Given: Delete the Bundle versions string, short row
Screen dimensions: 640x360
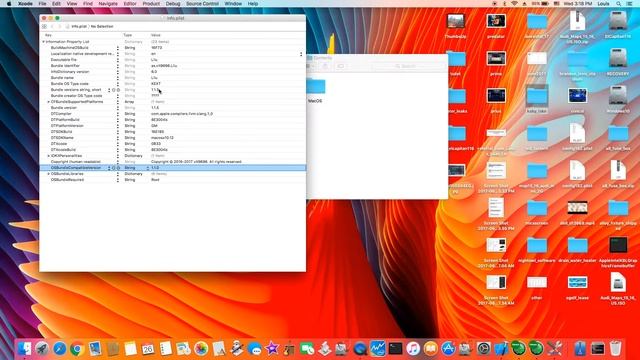Looking at the screenshot, I should [x=118, y=90].
